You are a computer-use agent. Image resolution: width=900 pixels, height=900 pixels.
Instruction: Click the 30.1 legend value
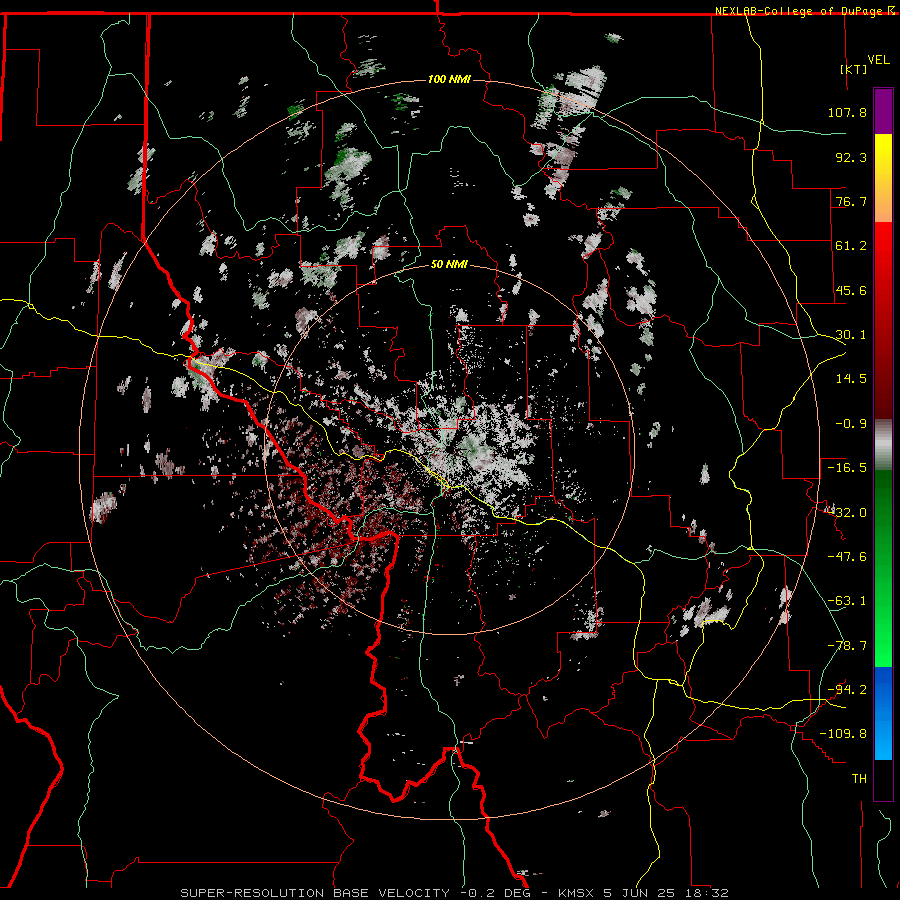point(851,335)
